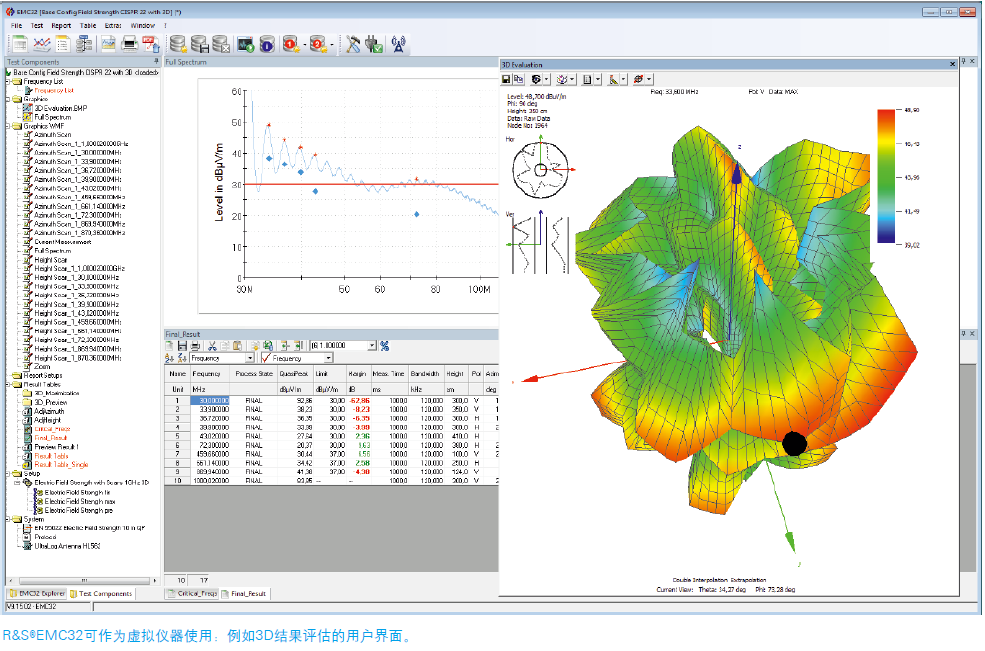Open the checkmark filter Frequency dropdown arrow
The width and height of the screenshot is (985, 651).
(328, 358)
